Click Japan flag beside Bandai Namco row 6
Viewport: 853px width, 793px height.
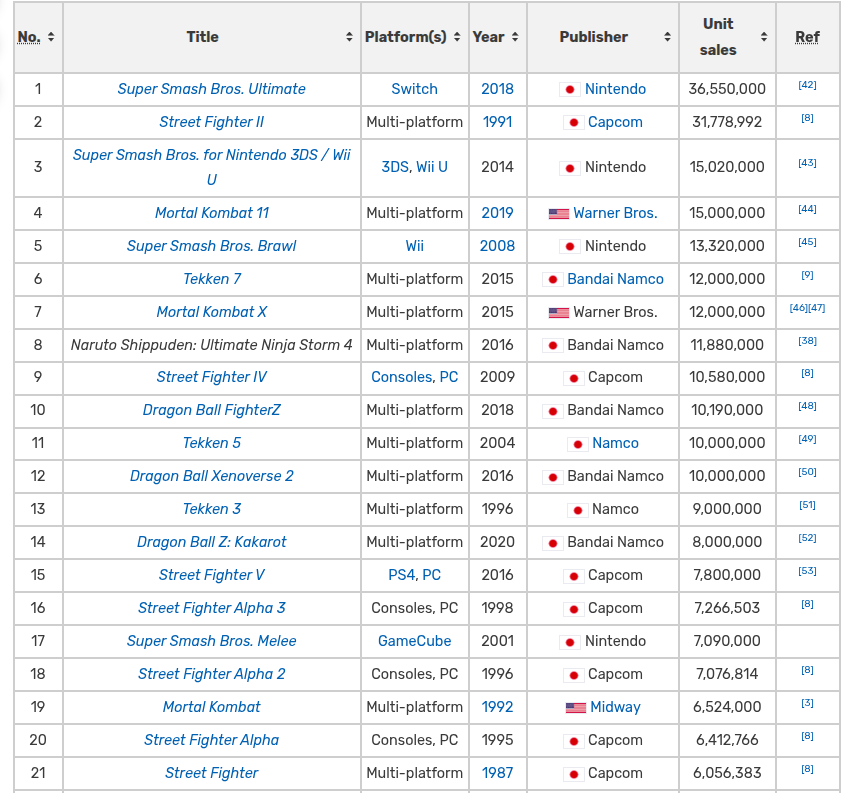click(x=553, y=280)
